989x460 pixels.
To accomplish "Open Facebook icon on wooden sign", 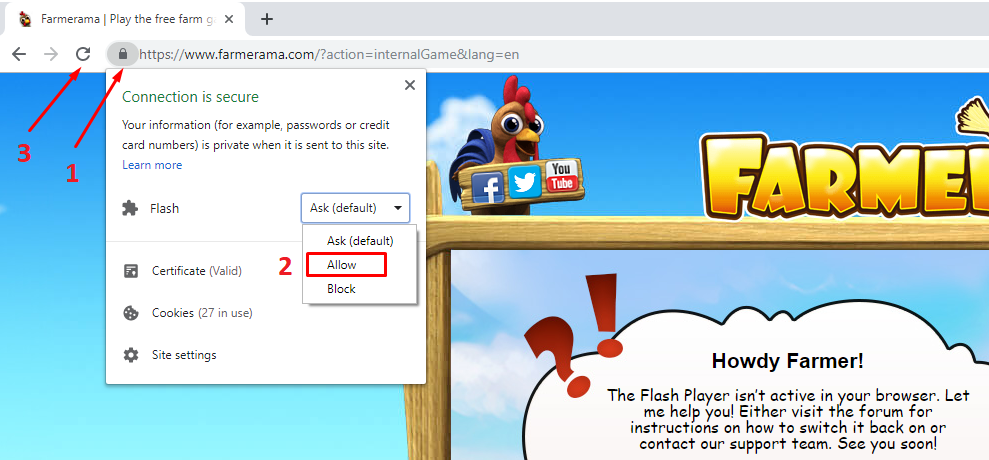I will click(x=487, y=185).
